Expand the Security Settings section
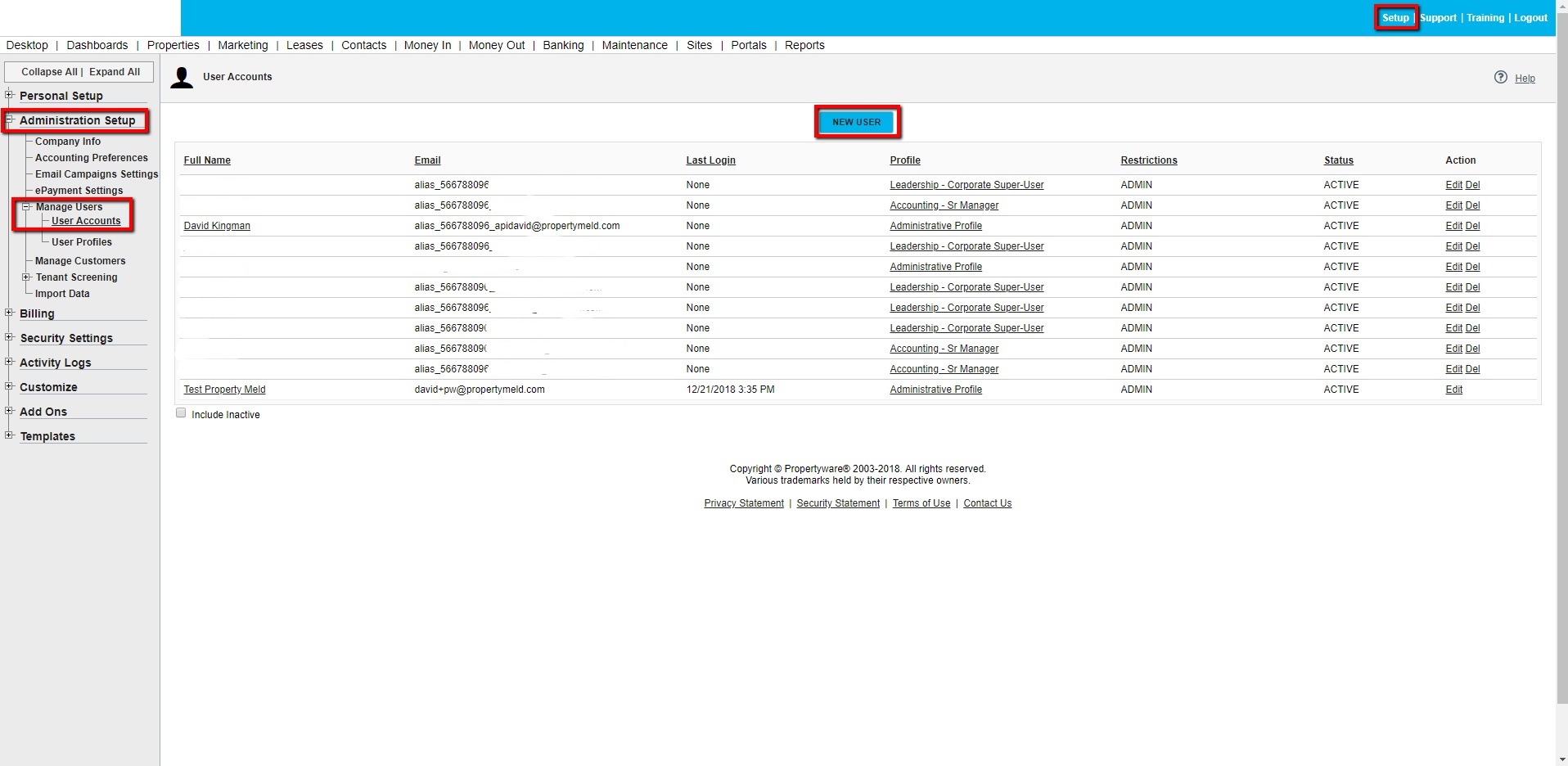This screenshot has width=1568, height=766. [9, 337]
